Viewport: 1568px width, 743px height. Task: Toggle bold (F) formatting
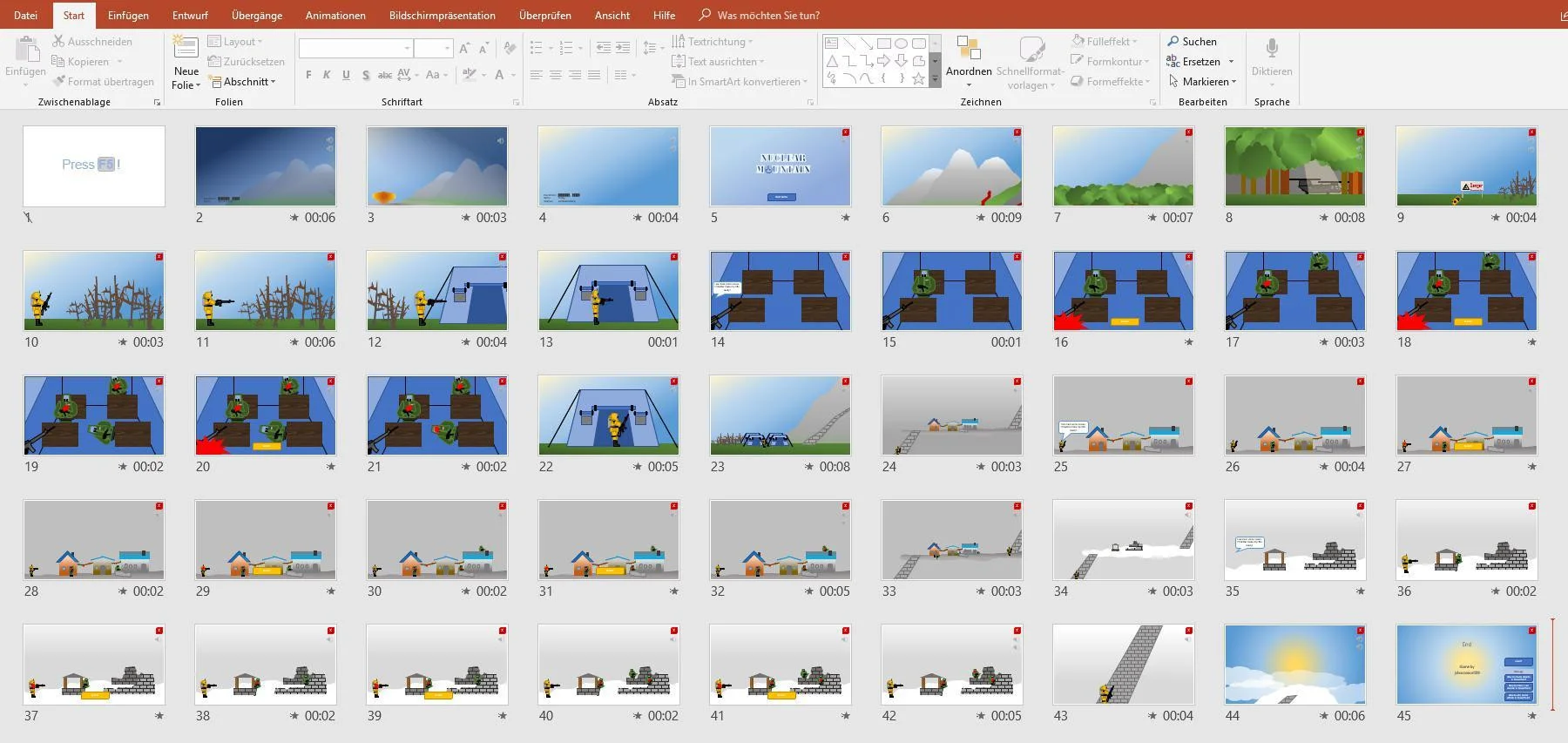point(308,75)
